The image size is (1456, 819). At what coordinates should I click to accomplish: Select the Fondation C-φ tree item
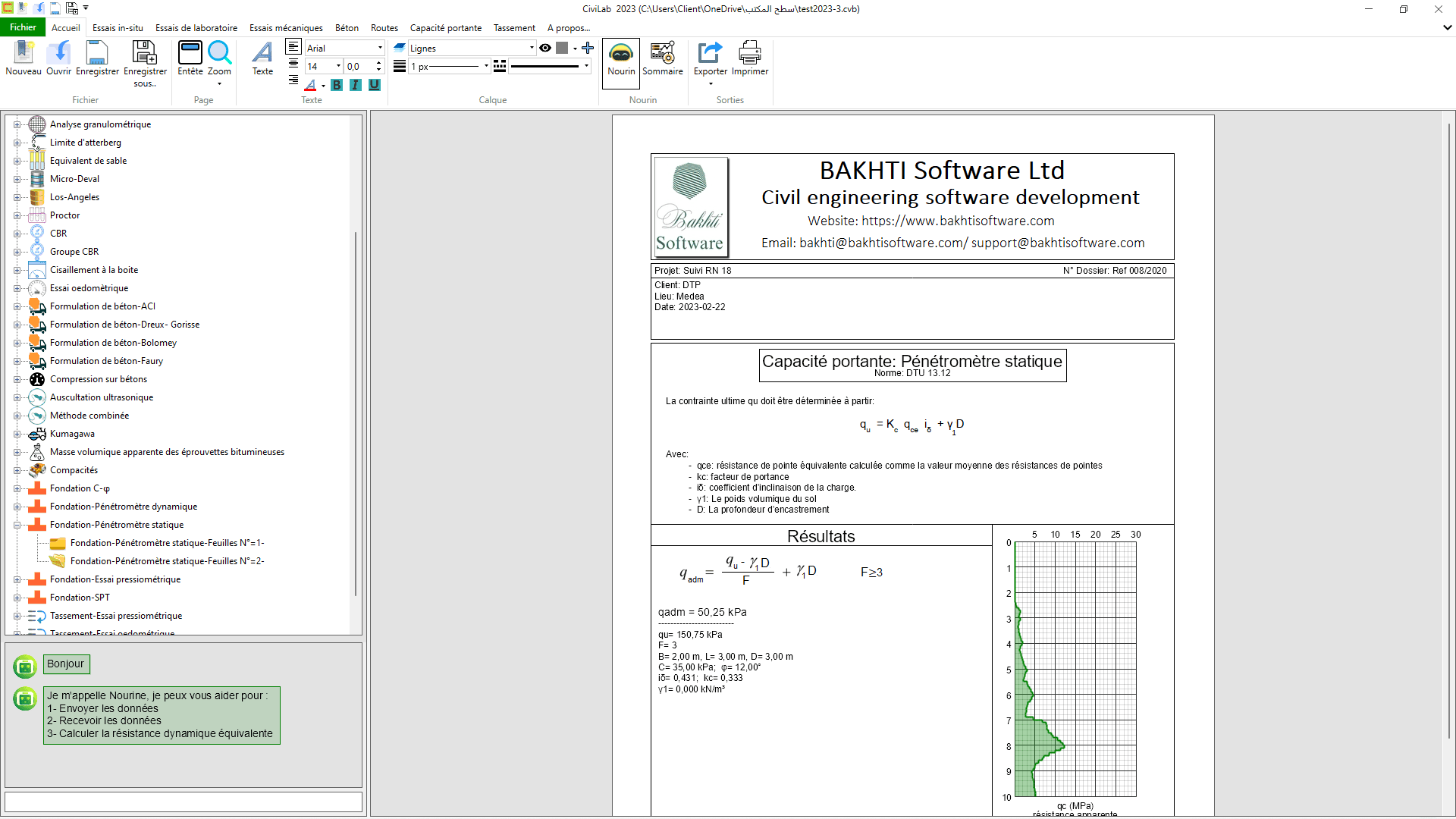(80, 488)
